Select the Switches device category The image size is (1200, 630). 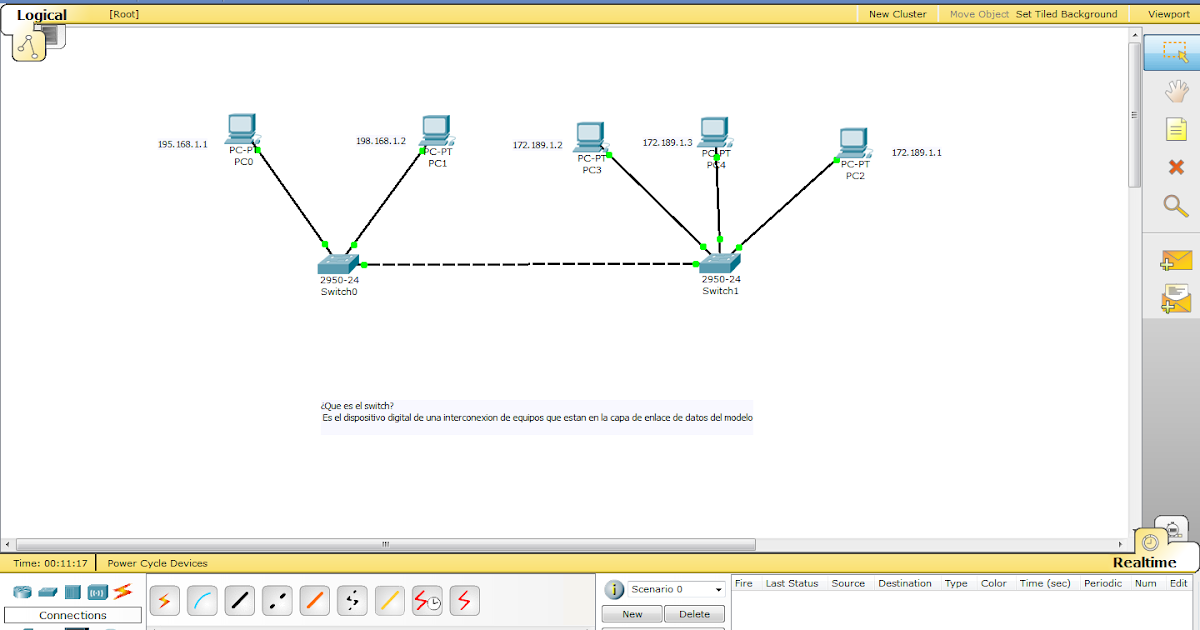(46, 591)
